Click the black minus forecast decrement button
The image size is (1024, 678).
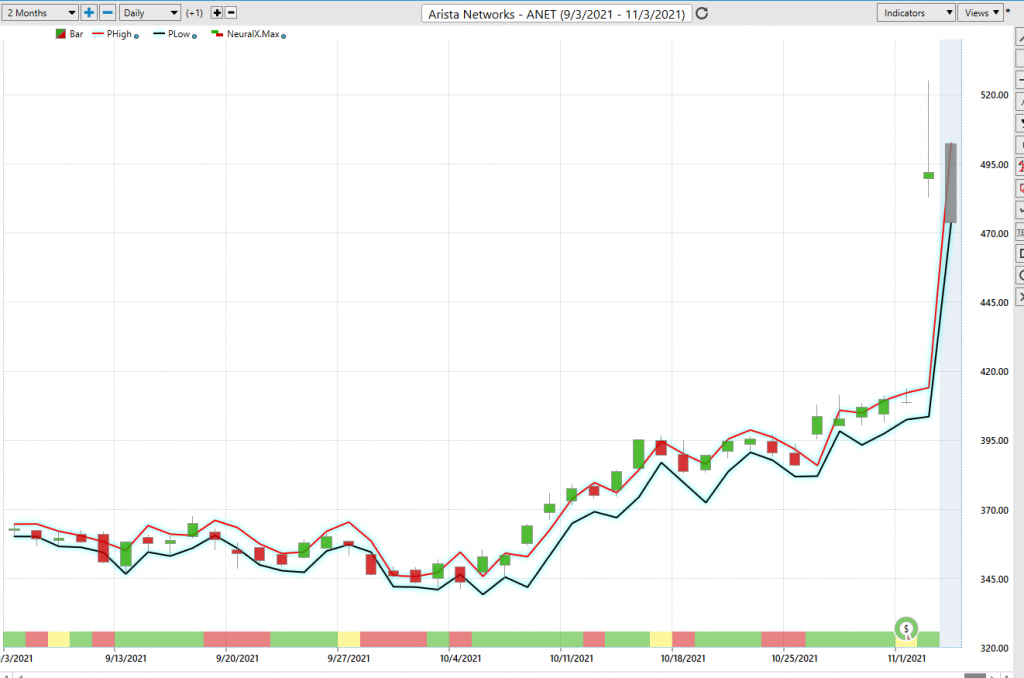tap(231, 13)
